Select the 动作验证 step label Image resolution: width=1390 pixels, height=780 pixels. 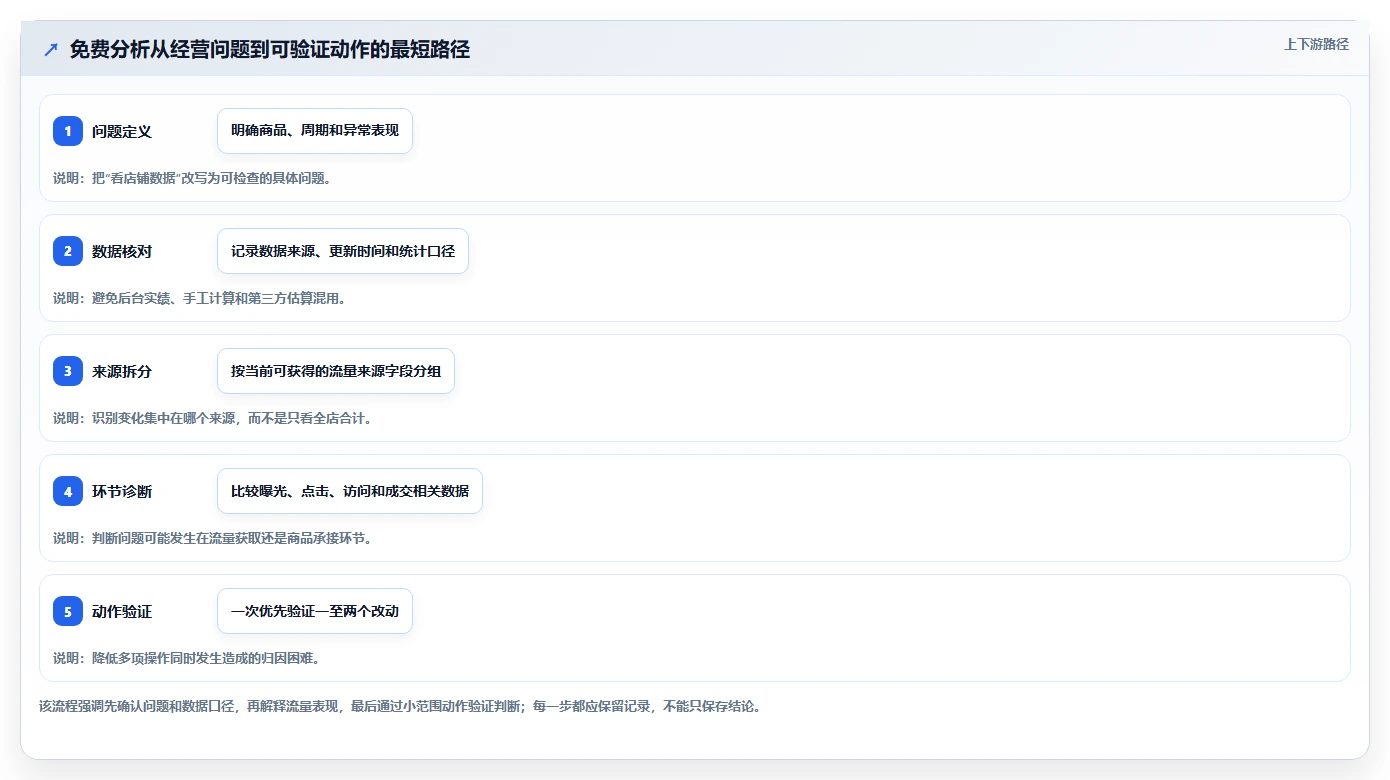pyautogui.click(x=122, y=611)
